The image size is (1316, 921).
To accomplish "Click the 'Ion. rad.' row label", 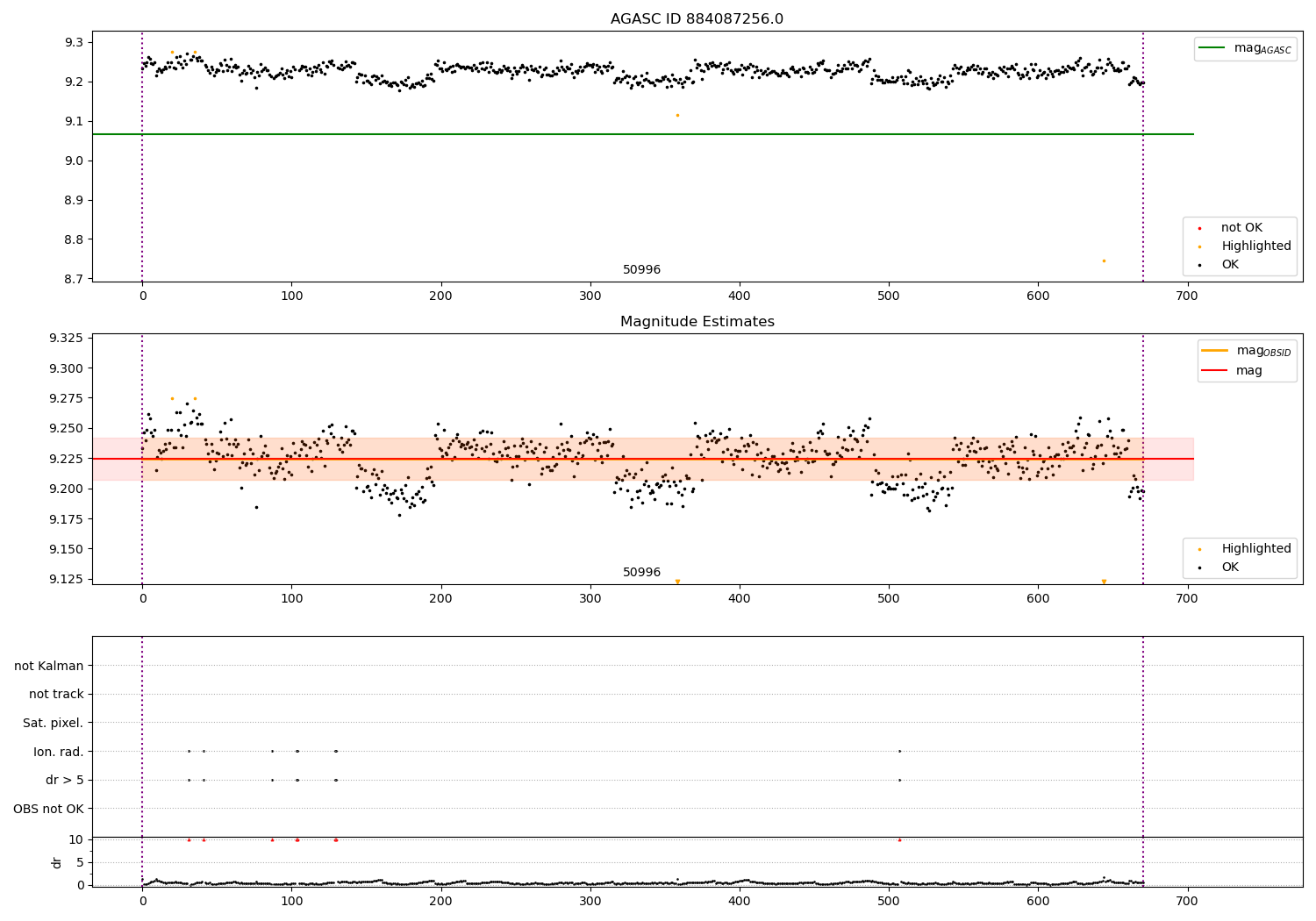I will coord(59,752).
